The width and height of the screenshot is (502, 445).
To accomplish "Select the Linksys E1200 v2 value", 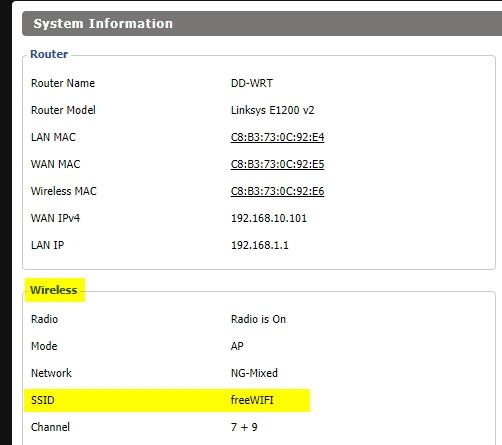I will pos(273,110).
